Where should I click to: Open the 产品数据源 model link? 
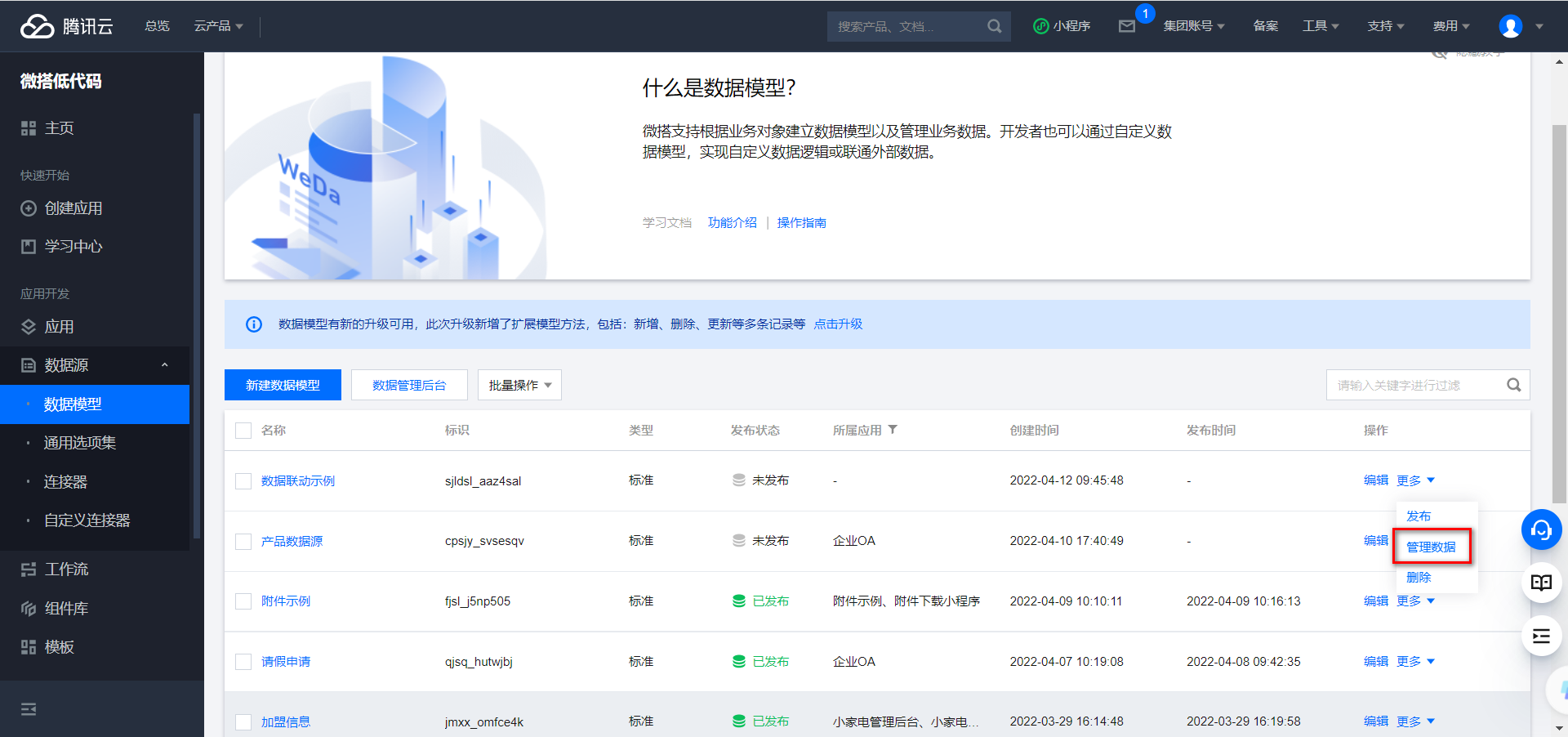click(292, 542)
